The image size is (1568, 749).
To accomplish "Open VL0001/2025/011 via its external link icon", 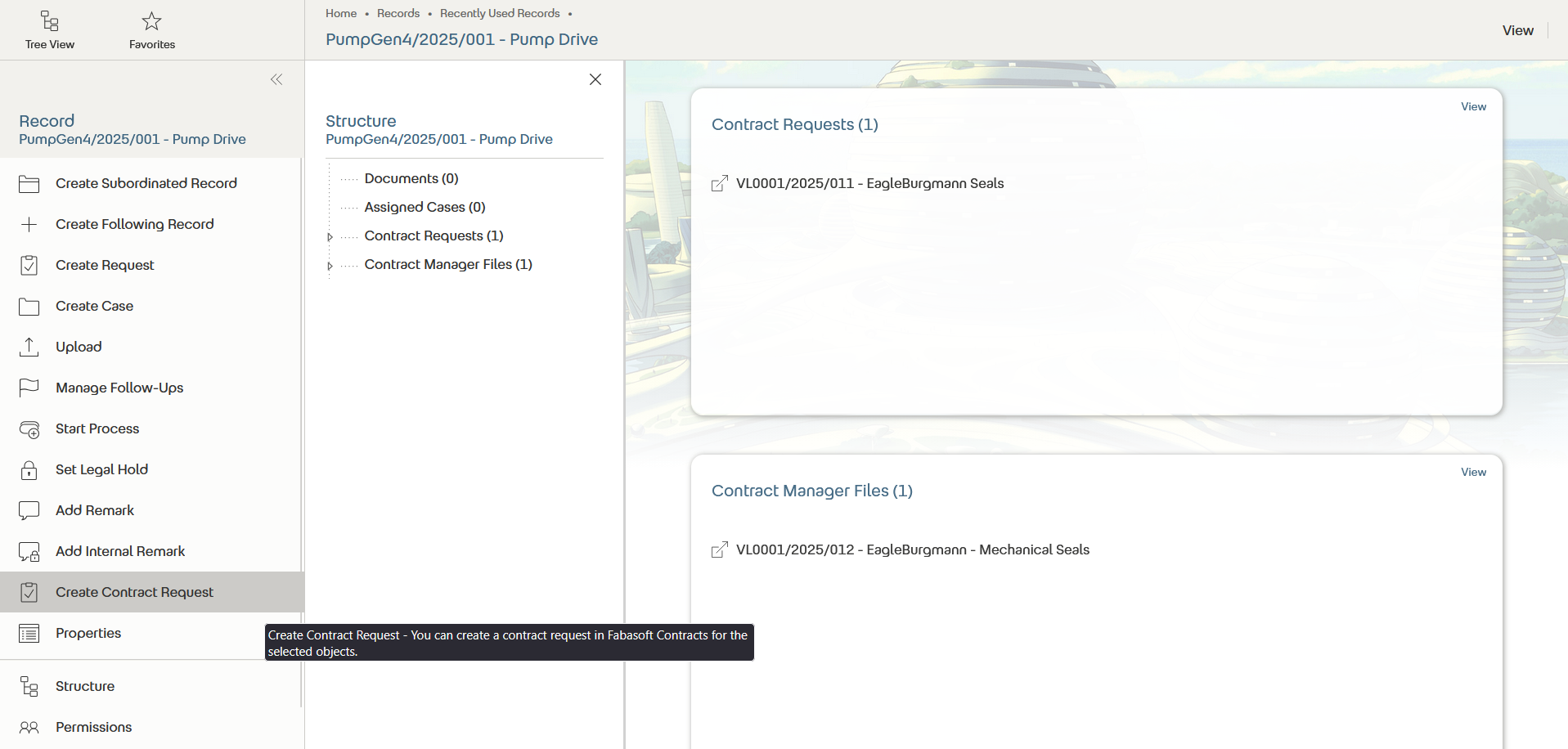I will click(x=720, y=183).
